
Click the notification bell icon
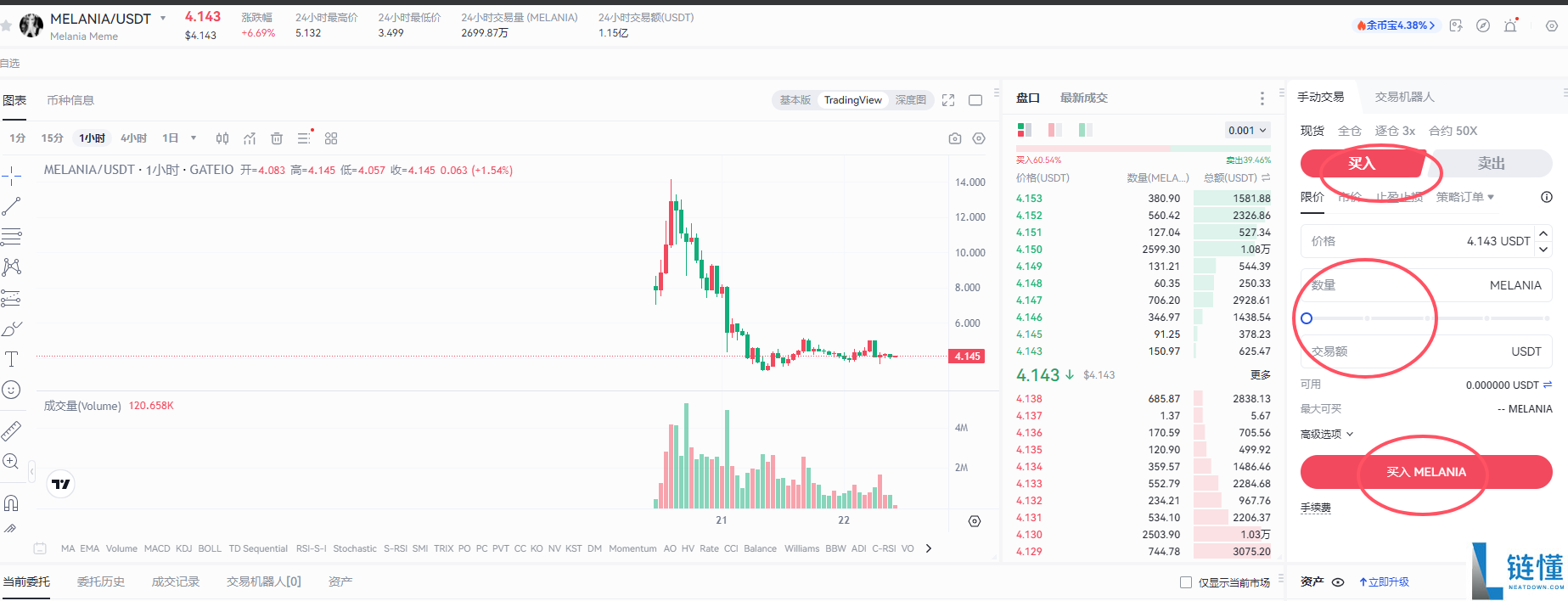click(1510, 25)
